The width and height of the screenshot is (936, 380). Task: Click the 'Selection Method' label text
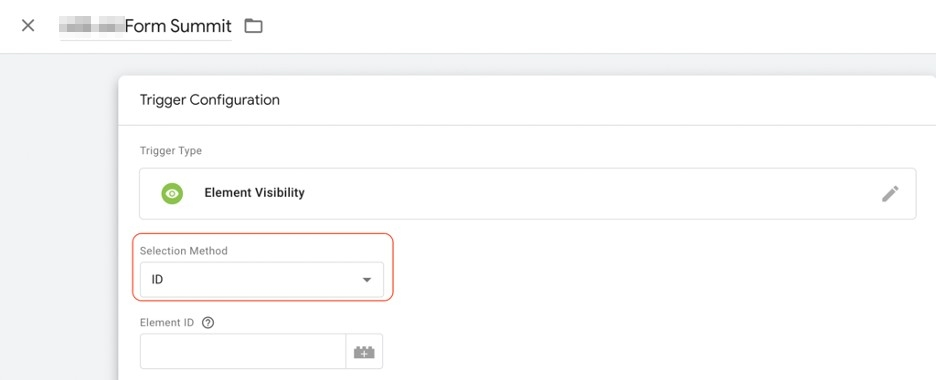coord(184,251)
